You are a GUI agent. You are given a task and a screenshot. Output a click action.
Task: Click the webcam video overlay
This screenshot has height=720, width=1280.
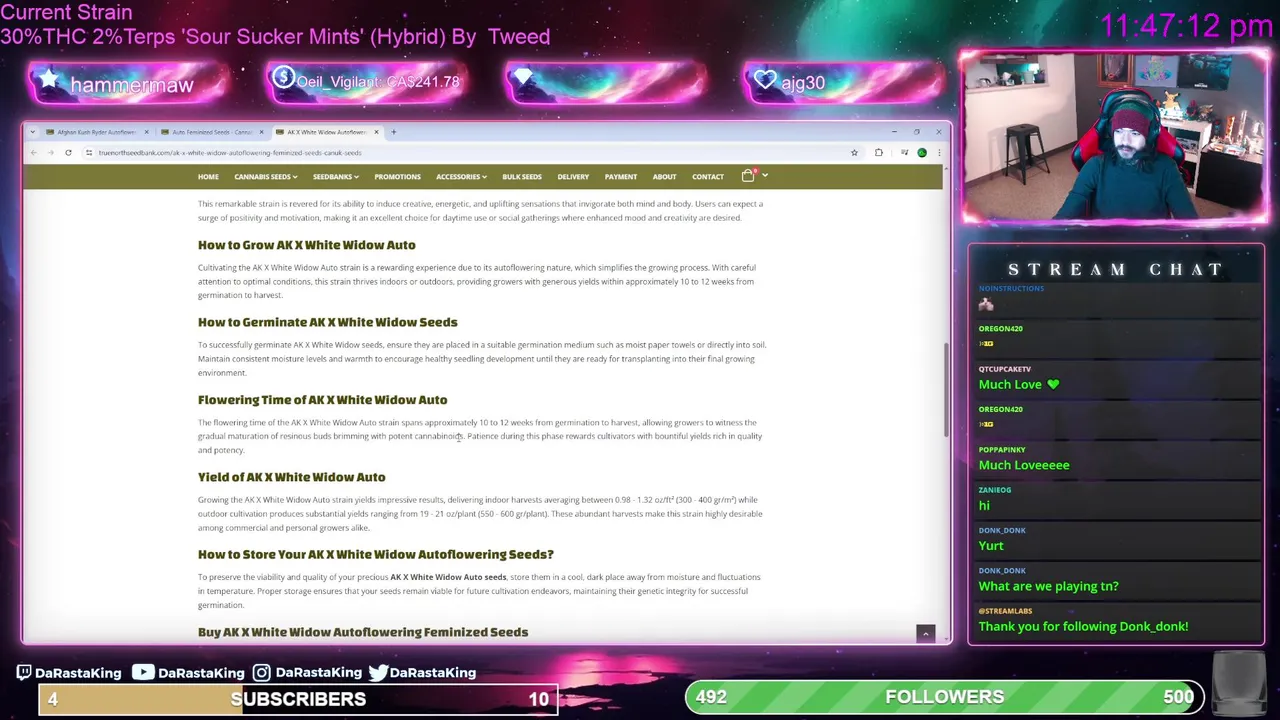tap(1114, 136)
